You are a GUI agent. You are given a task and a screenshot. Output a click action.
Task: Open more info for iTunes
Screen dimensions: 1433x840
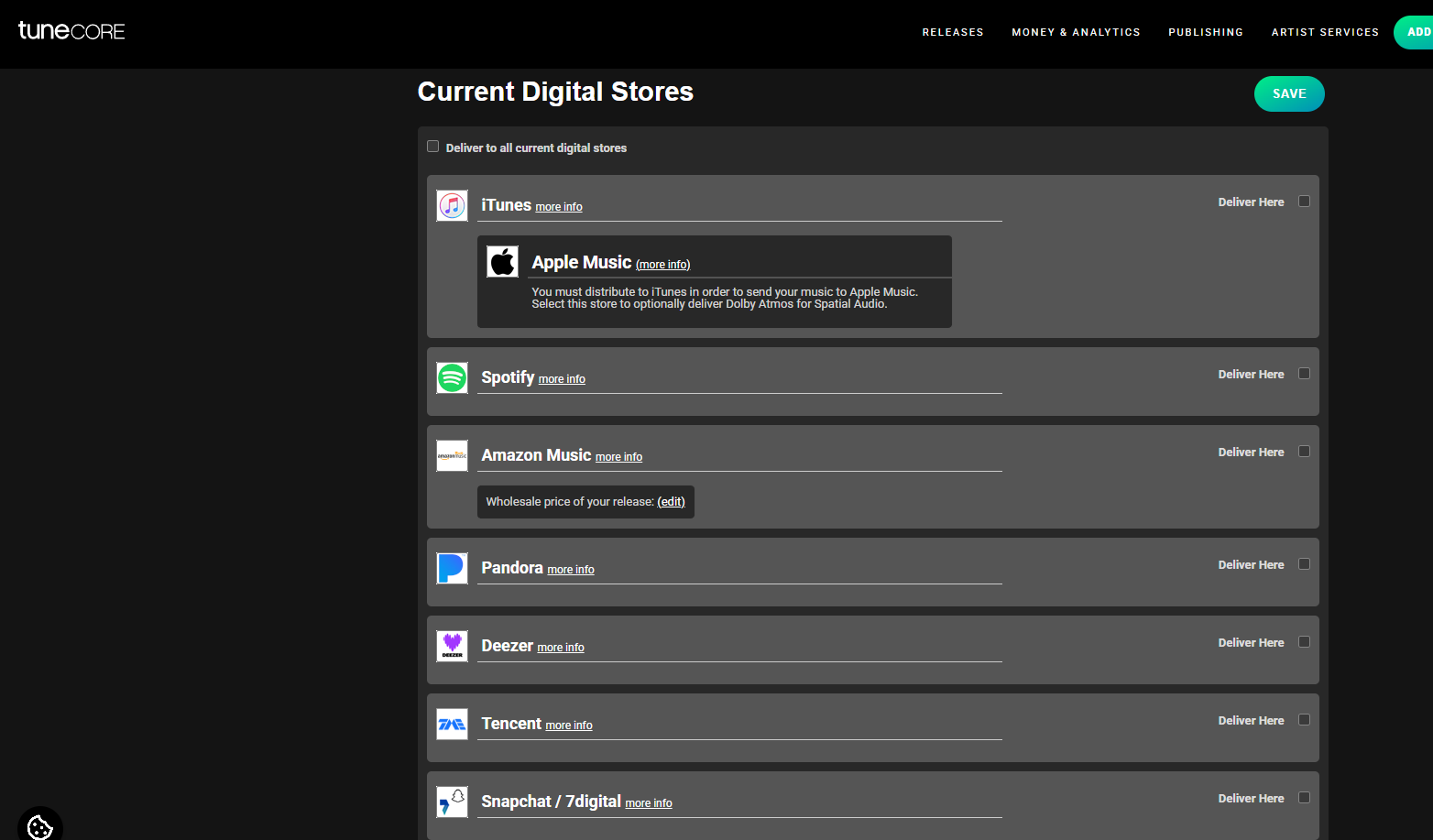(x=559, y=207)
